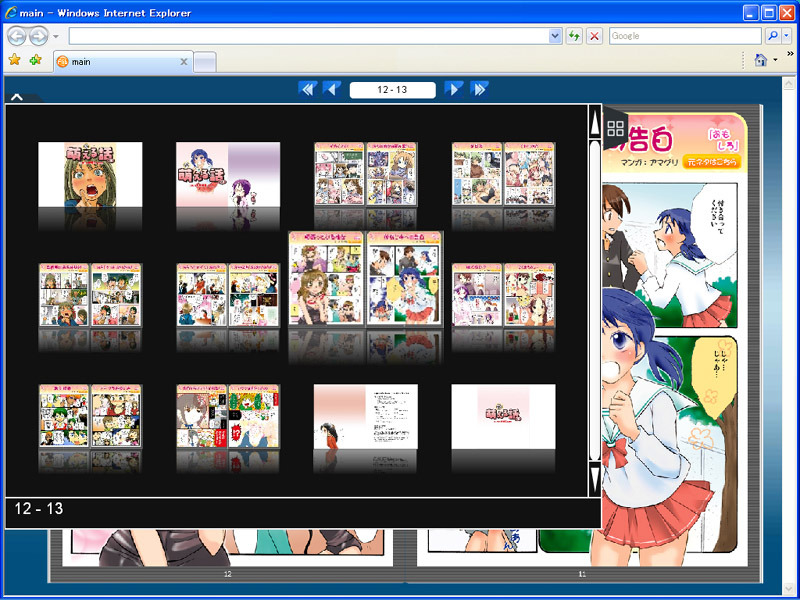The height and width of the screenshot is (600, 800).
Task: Open the search provider dropdown arrow
Action: (x=786, y=36)
